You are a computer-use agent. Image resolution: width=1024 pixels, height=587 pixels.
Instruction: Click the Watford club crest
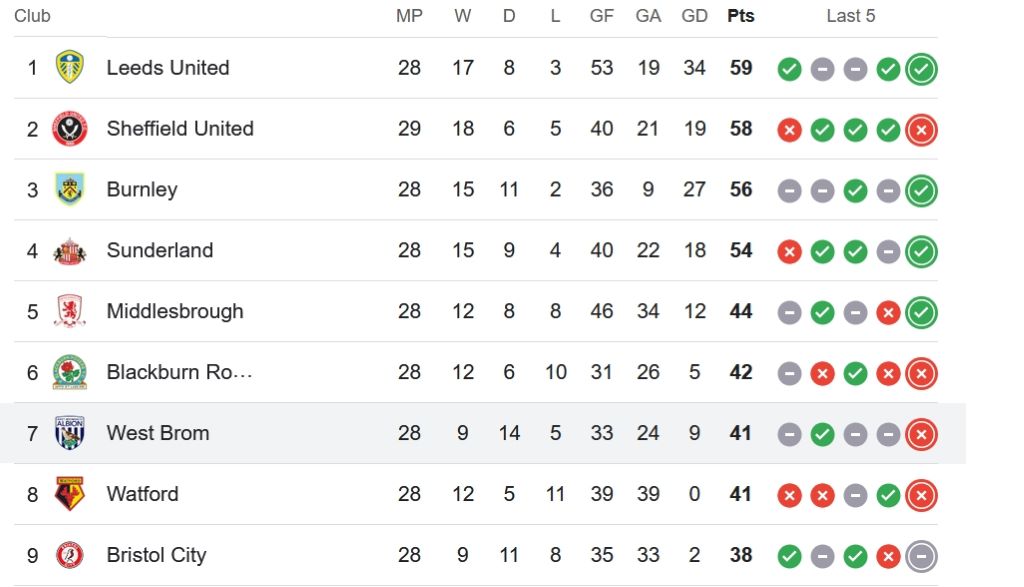pos(70,494)
